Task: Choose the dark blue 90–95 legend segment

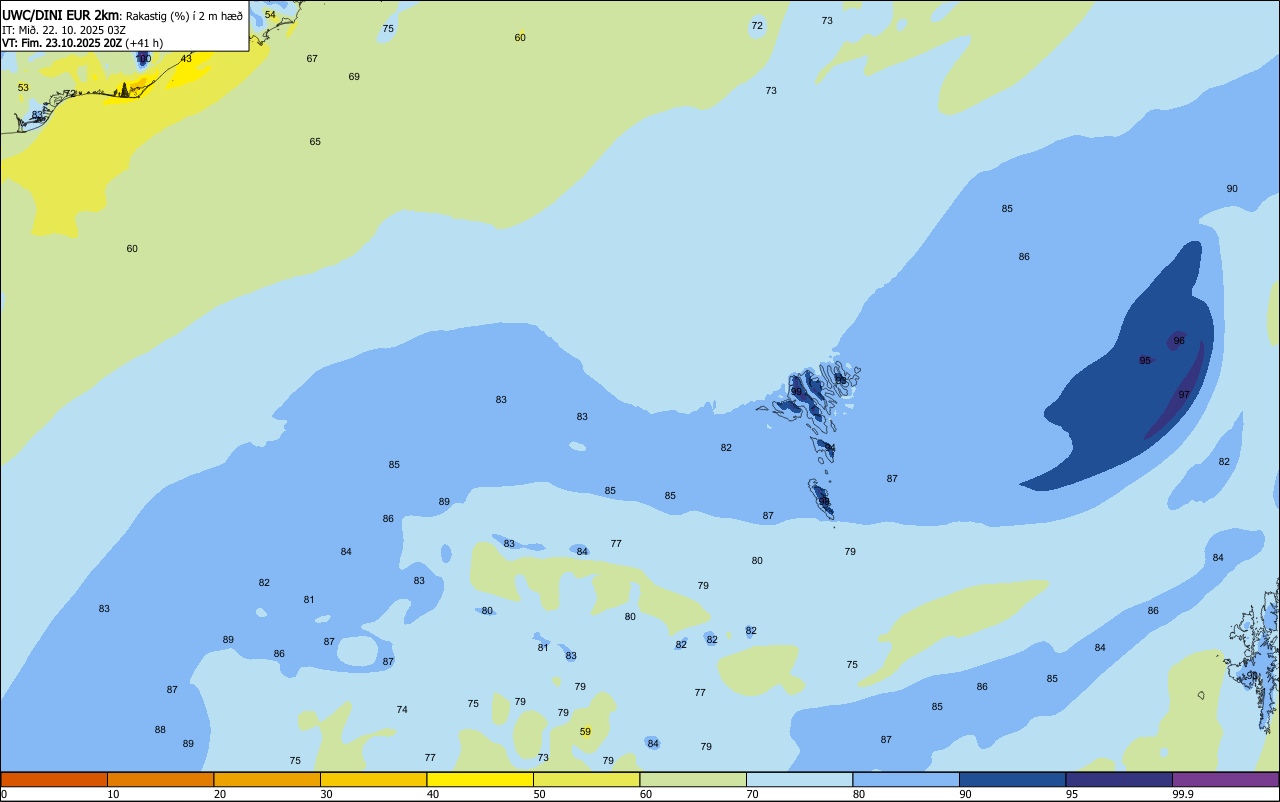Action: (1012, 779)
